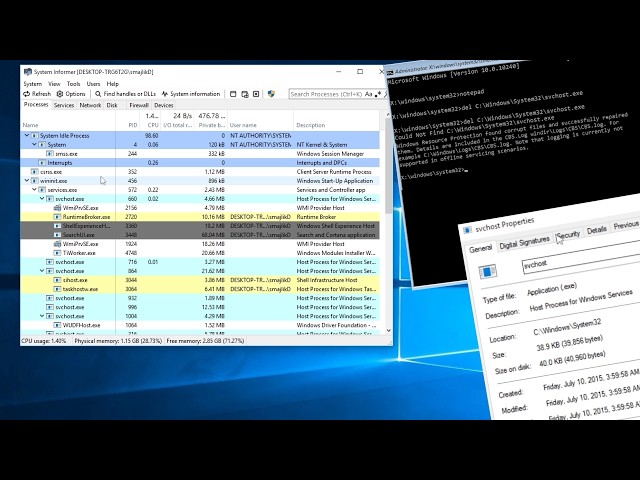The image size is (640, 480).
Task: Open the Help menu
Action: pyautogui.click(x=113, y=84)
